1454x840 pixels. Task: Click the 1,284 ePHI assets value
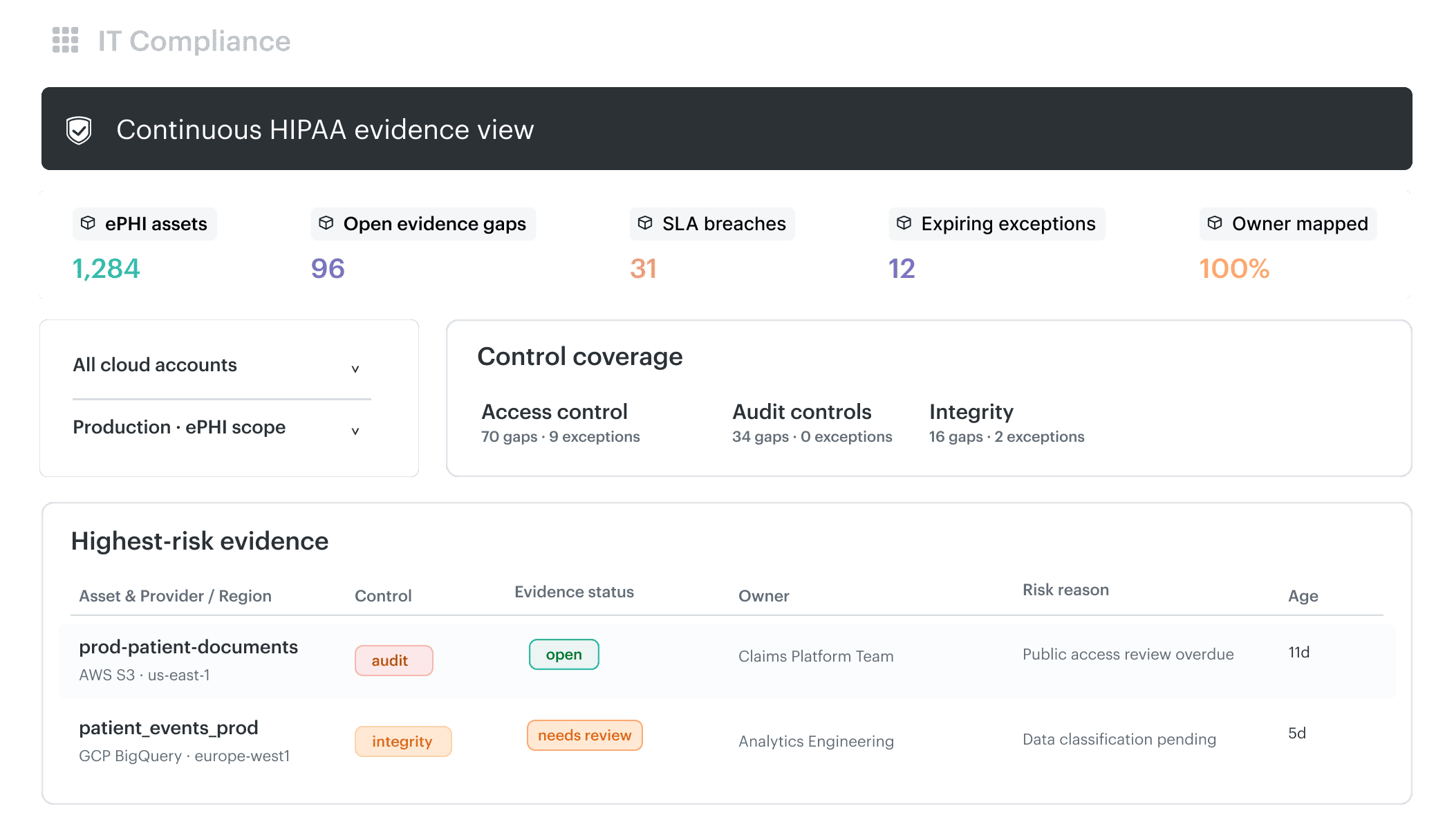click(106, 269)
